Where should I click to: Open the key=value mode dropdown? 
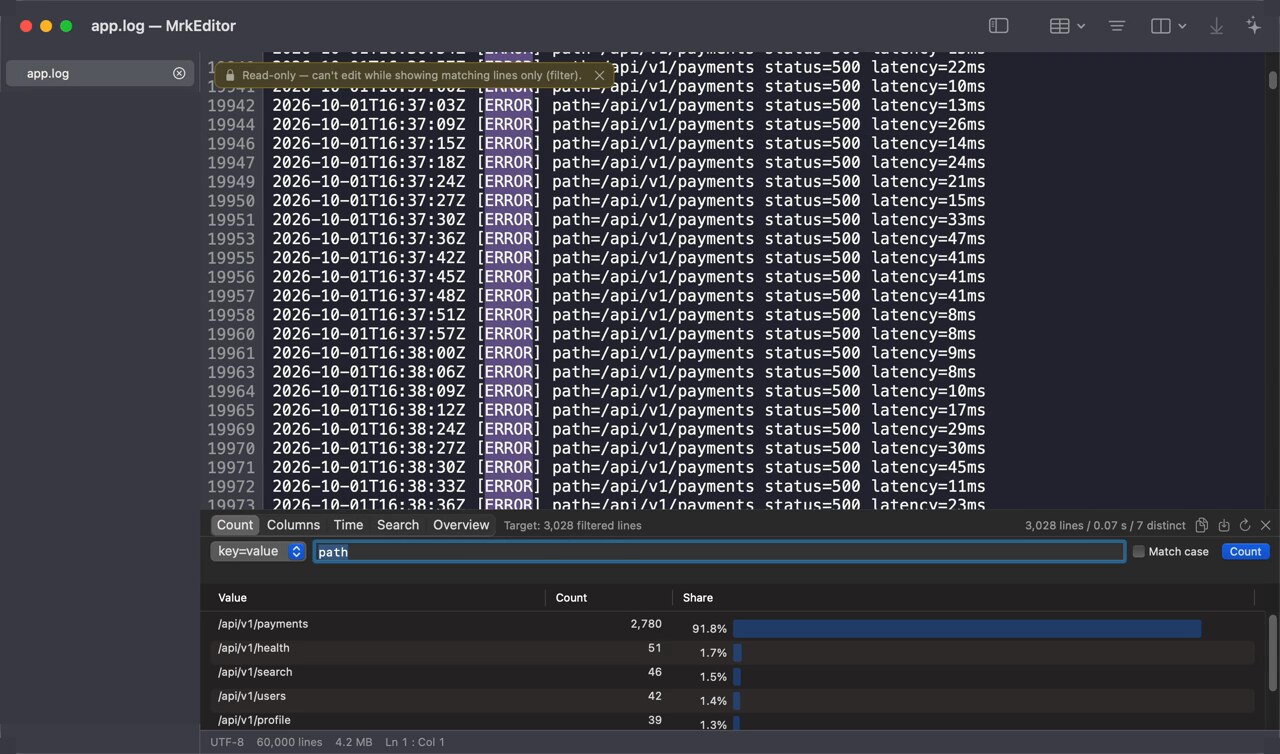(x=258, y=551)
